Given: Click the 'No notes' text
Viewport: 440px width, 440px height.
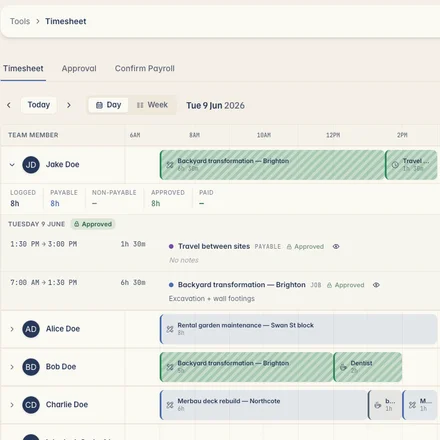Looking at the screenshot, I should (x=184, y=260).
